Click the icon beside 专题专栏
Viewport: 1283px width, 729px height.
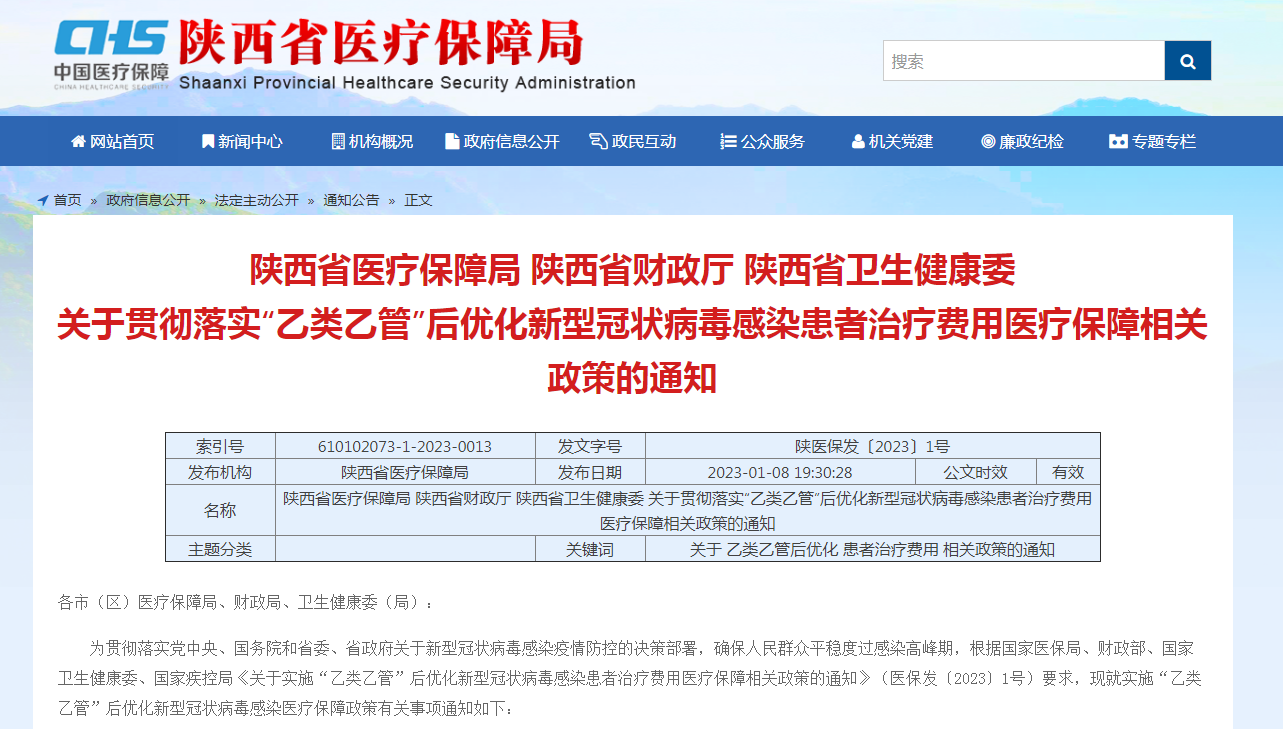tap(1118, 142)
